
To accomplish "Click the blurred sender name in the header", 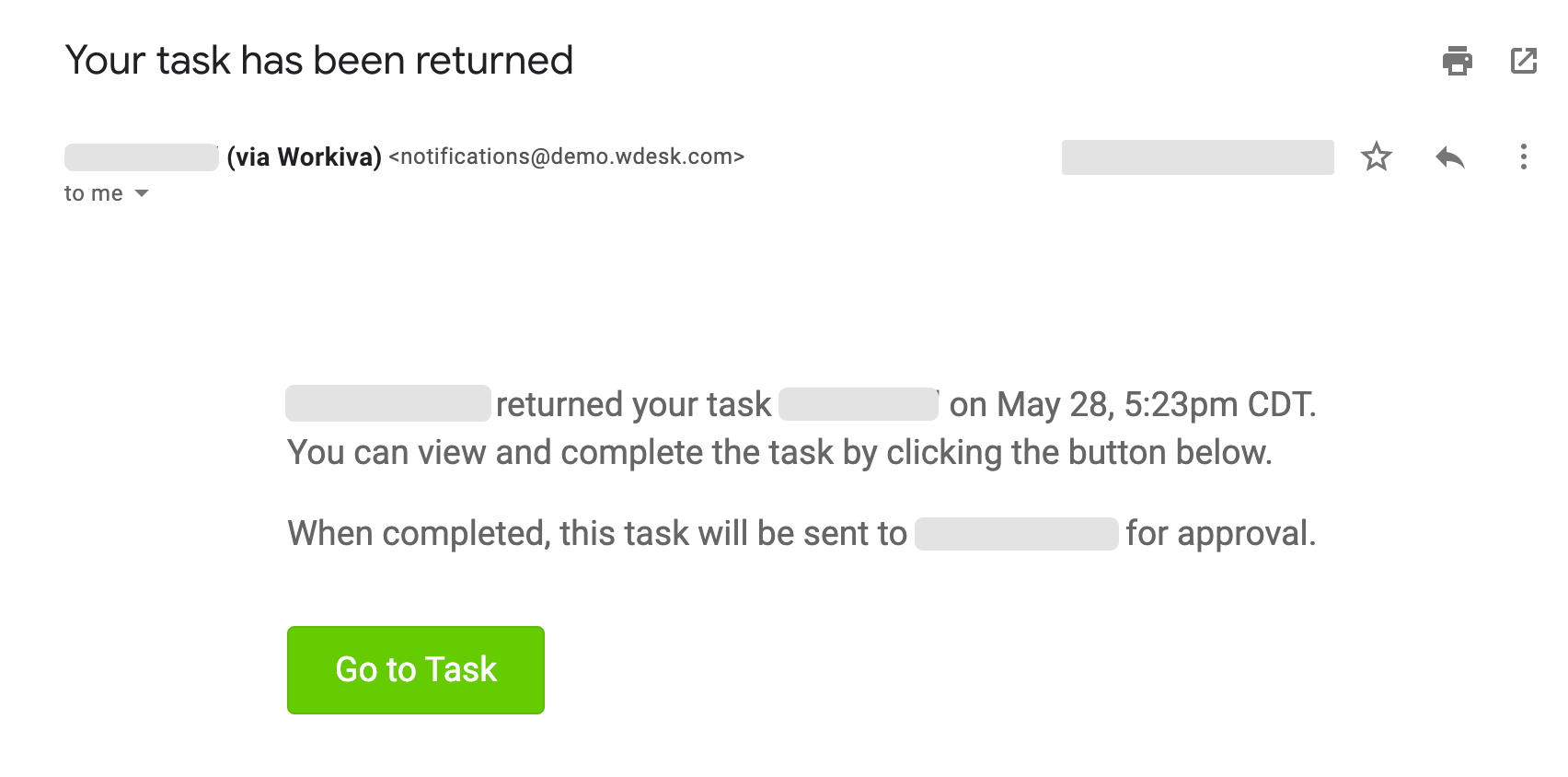I will coord(141,157).
